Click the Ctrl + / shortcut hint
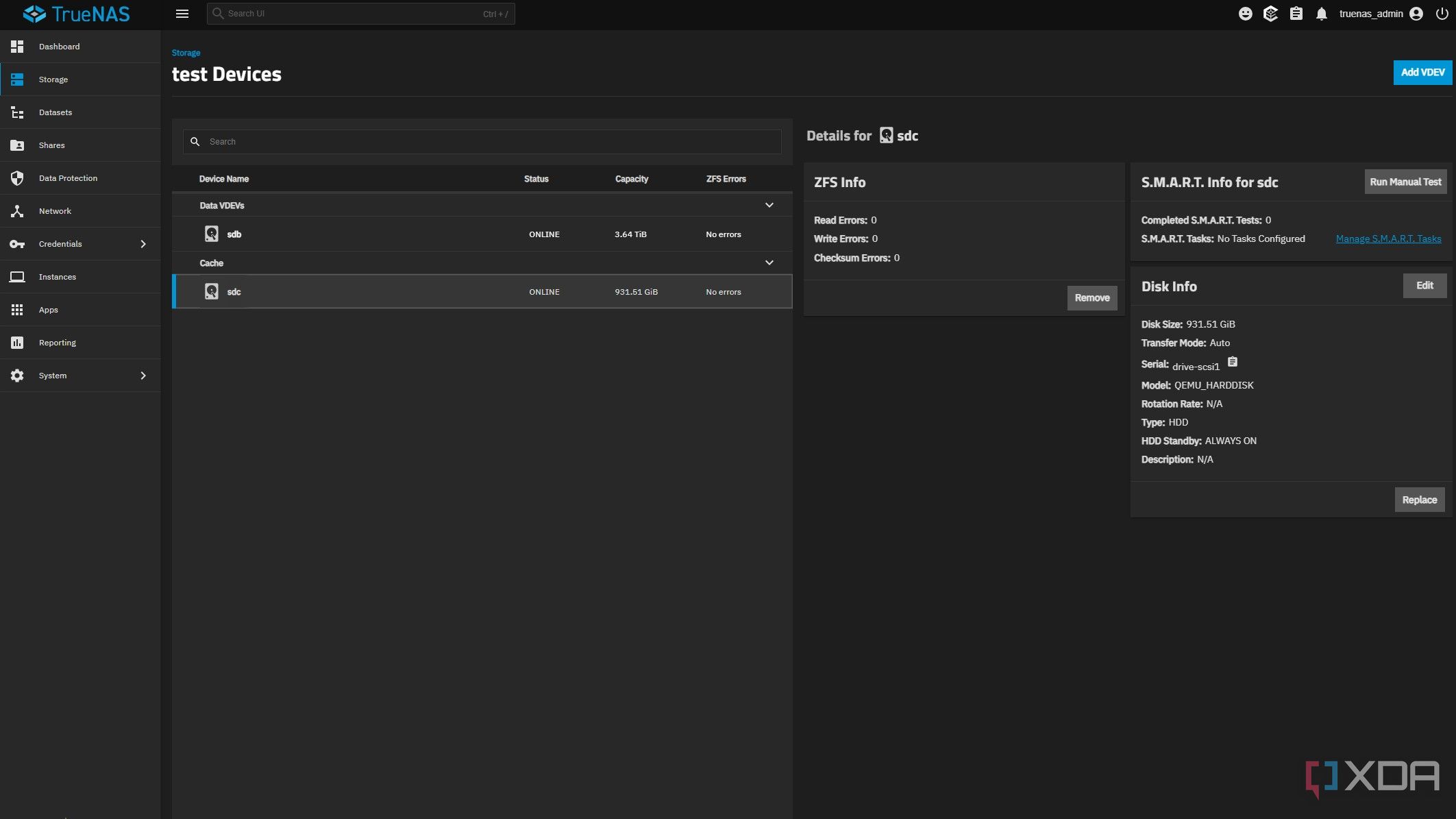Image resolution: width=1456 pixels, height=819 pixels. (x=495, y=14)
